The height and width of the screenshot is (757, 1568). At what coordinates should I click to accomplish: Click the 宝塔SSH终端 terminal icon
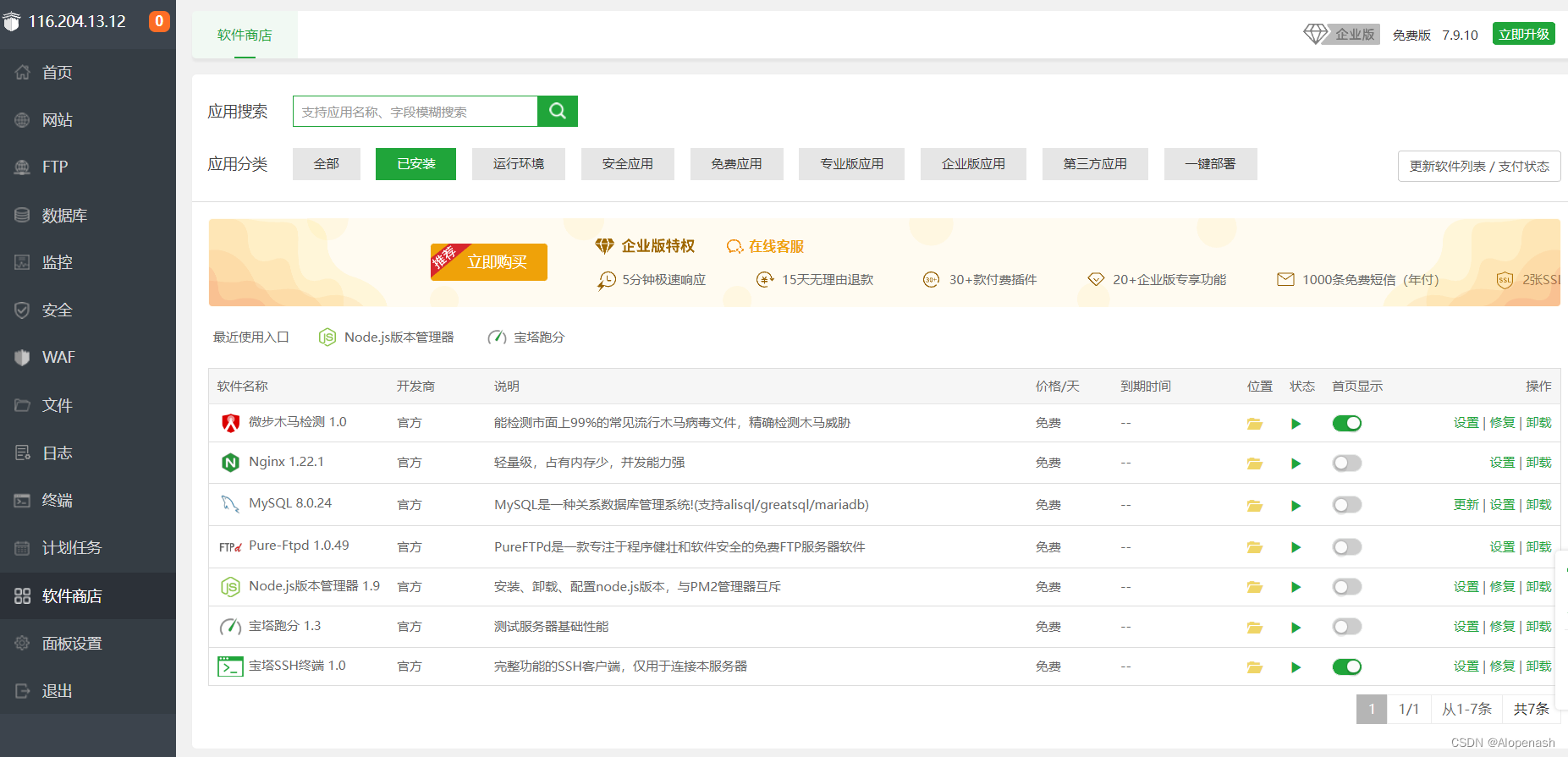(x=230, y=666)
